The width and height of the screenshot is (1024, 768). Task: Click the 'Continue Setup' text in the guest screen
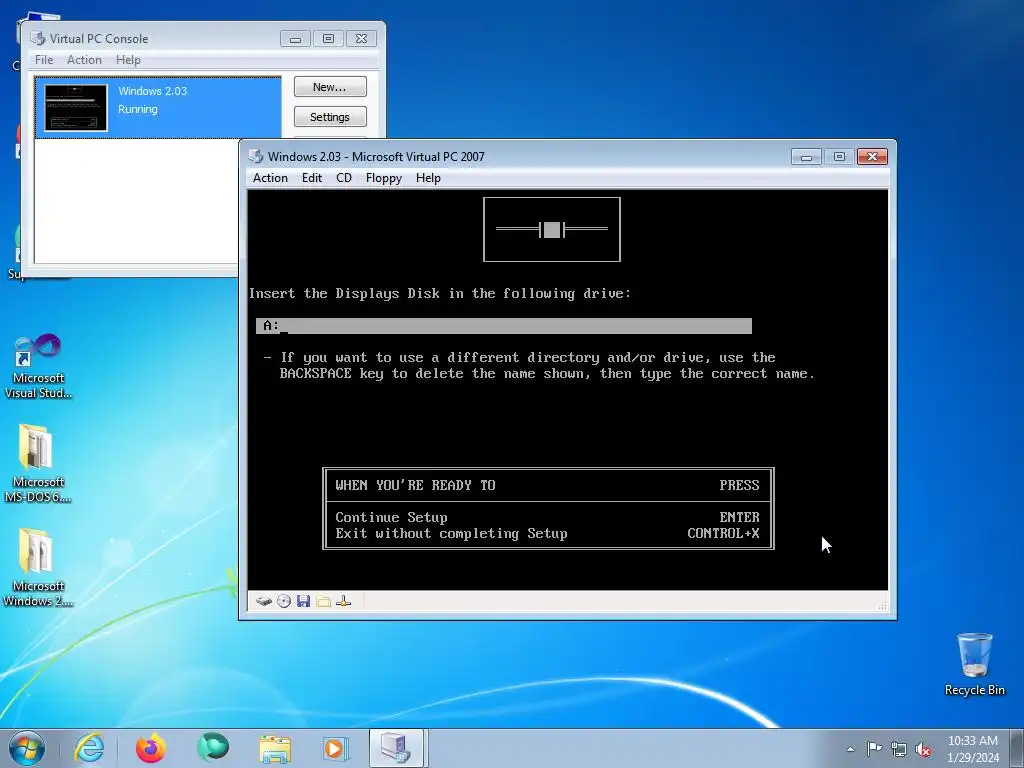point(391,517)
